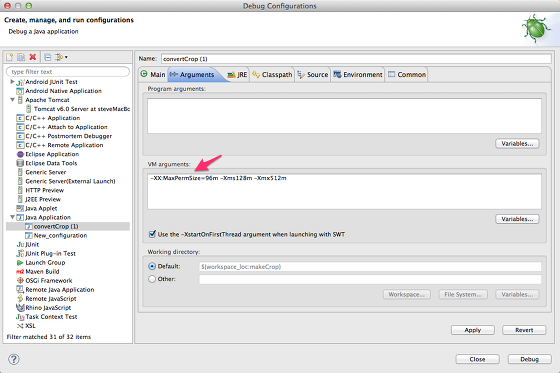Image resolution: width=560 pixels, height=373 pixels.
Task: Open the Environment tab
Action: [x=358, y=75]
